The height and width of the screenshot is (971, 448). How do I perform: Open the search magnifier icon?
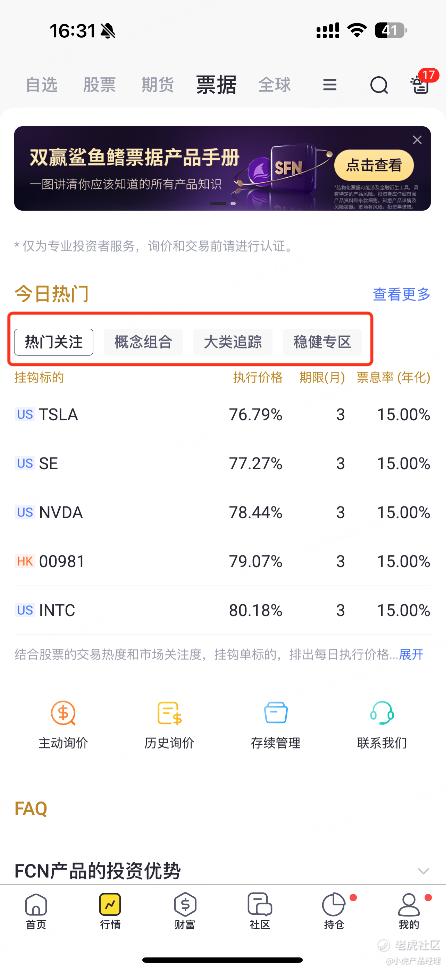[x=379, y=85]
